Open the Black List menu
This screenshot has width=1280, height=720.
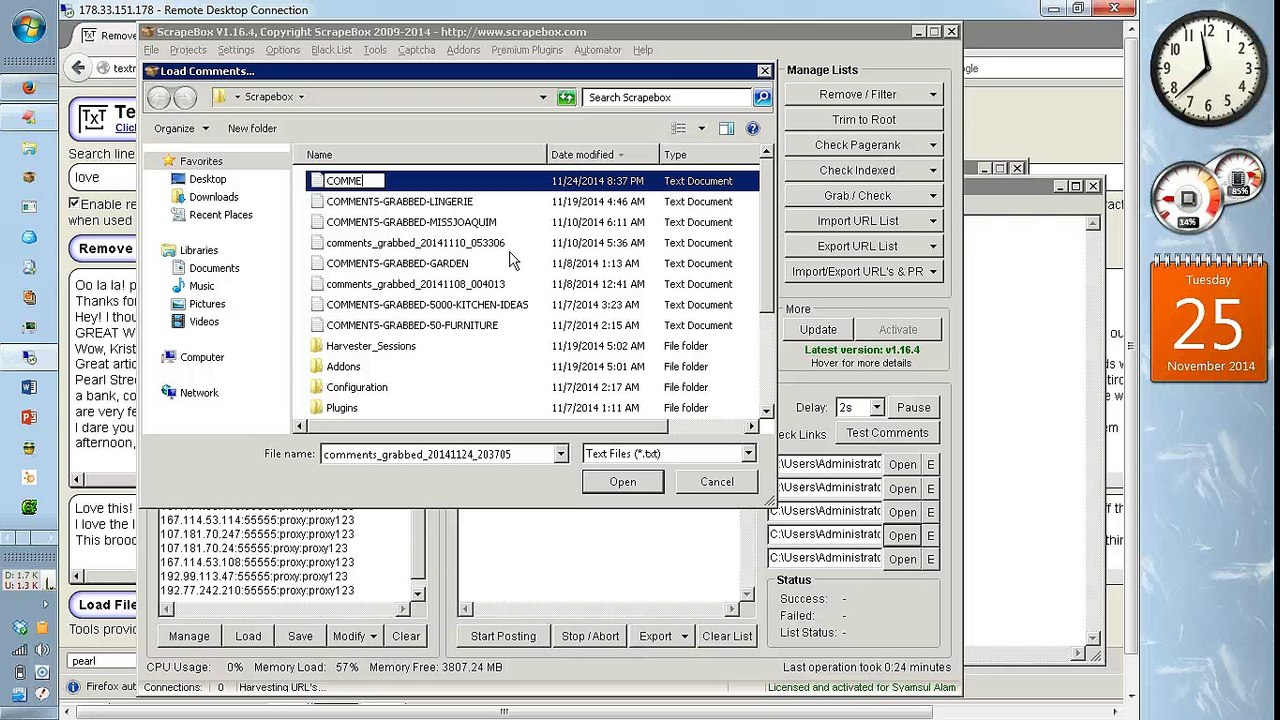[x=331, y=50]
